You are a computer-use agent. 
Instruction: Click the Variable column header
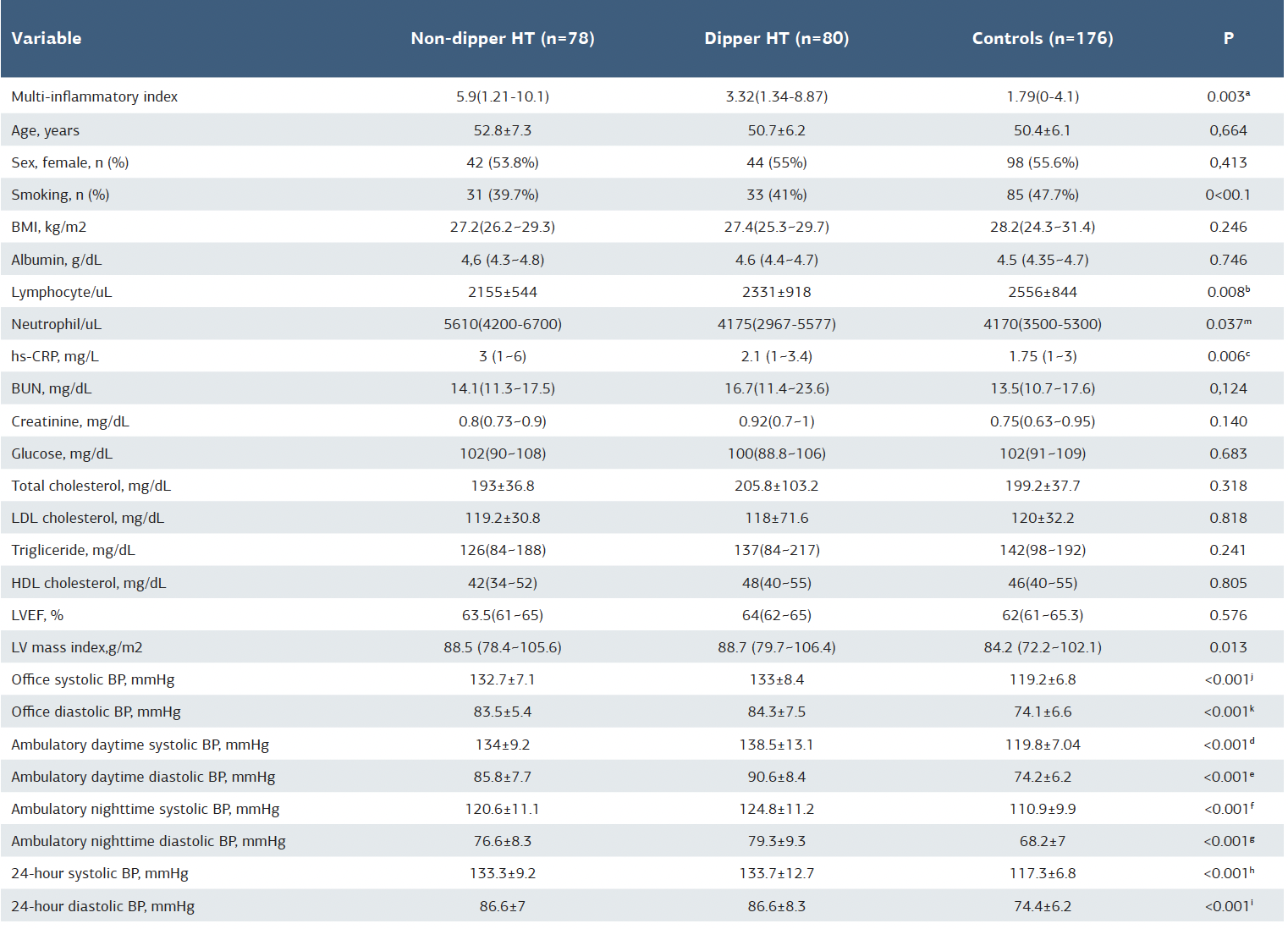(x=47, y=38)
